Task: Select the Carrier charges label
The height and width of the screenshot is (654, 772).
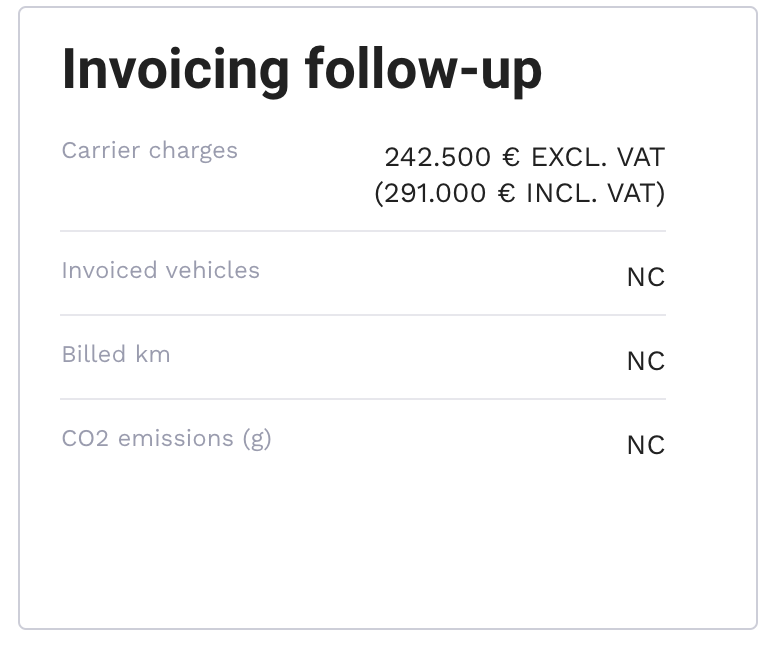Action: coord(149,151)
